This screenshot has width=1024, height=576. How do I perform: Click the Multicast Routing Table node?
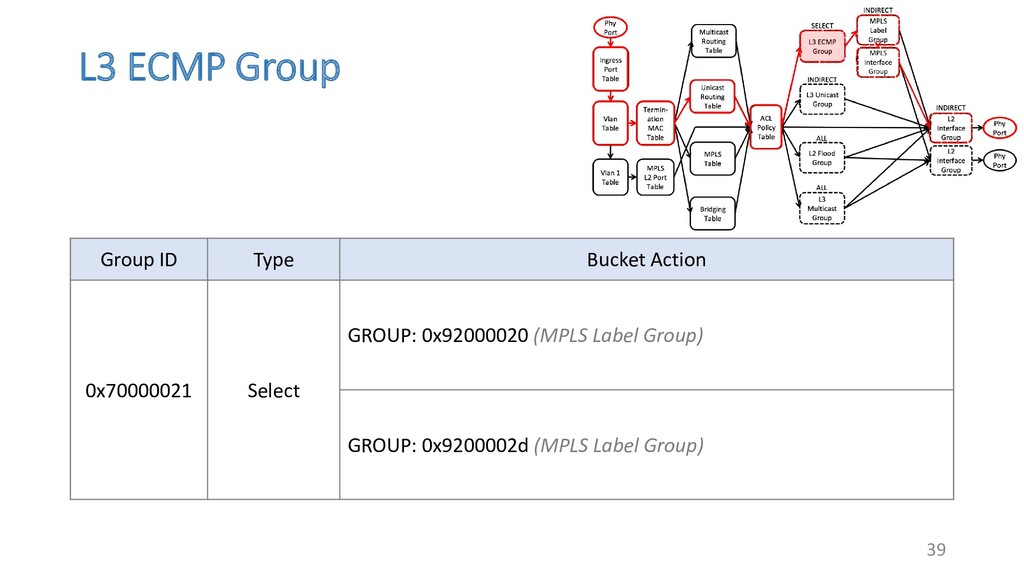coord(713,41)
